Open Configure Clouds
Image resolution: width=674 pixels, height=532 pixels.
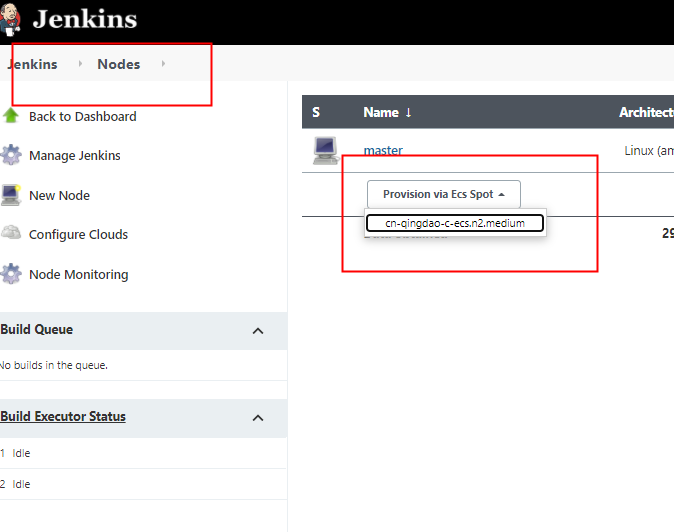tap(78, 235)
